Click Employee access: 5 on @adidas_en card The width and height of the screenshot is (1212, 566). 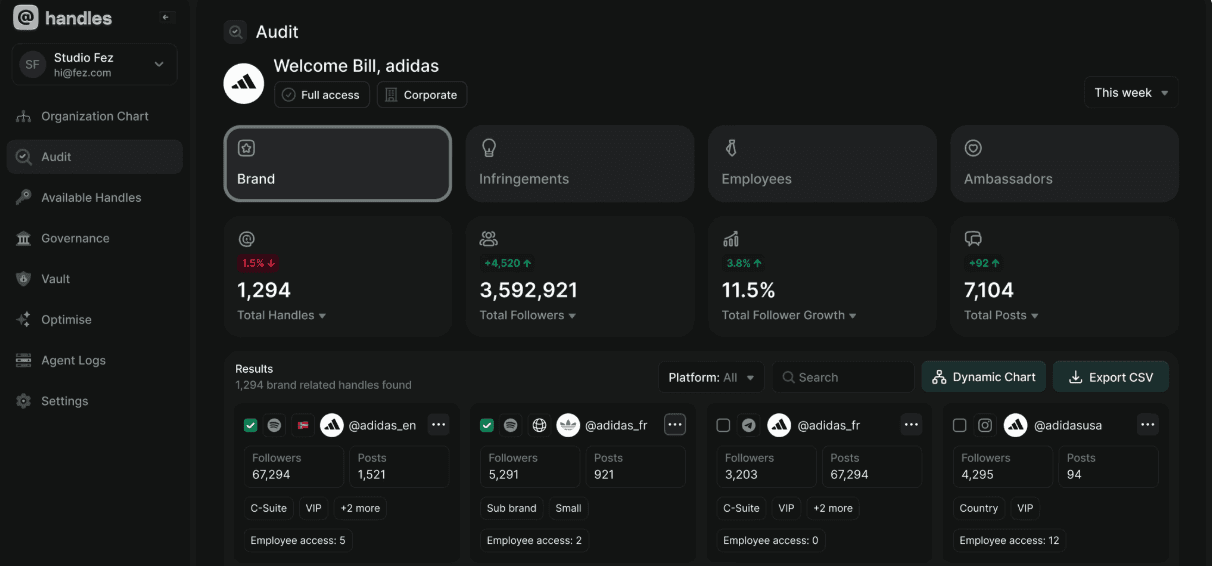(298, 540)
